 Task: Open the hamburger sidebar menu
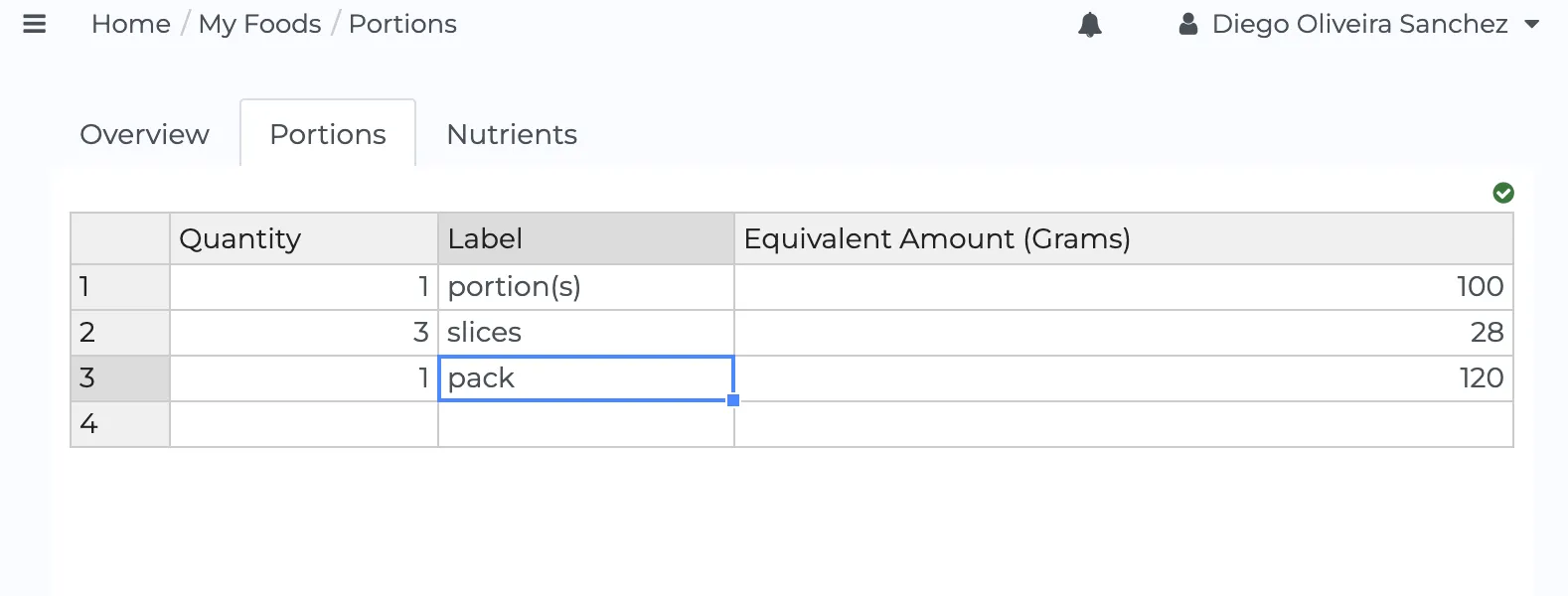pyautogui.click(x=35, y=24)
